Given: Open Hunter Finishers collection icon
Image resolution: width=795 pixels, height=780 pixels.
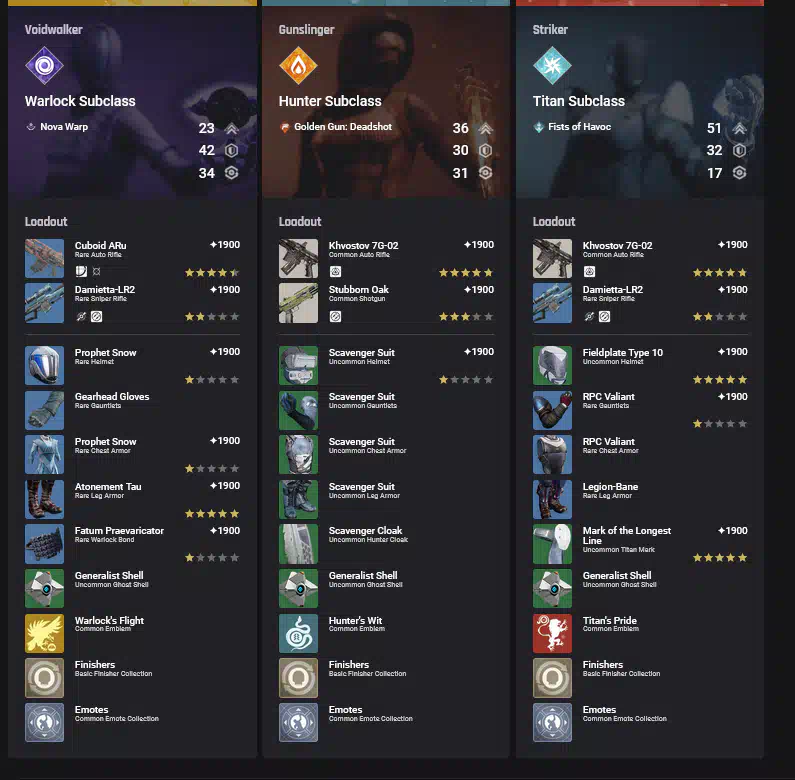Looking at the screenshot, I should (299, 678).
